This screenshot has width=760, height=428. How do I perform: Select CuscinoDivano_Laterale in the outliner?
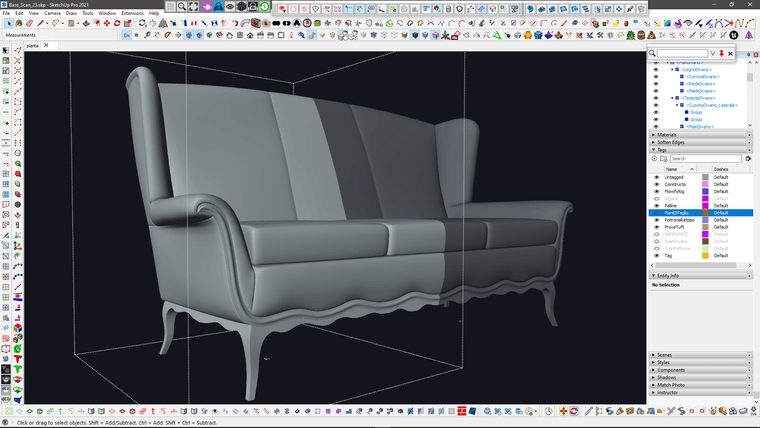click(714, 105)
